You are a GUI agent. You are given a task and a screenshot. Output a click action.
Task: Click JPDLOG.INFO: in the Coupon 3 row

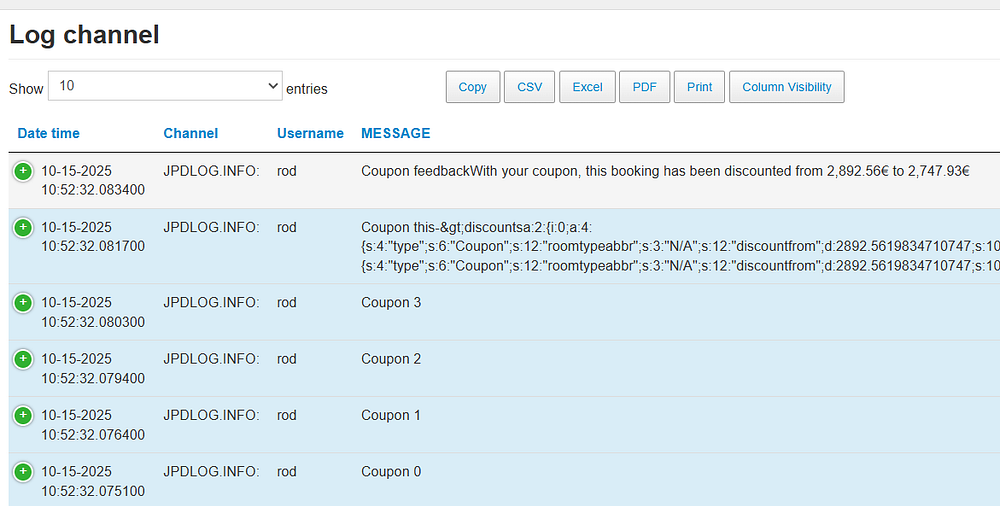point(211,302)
